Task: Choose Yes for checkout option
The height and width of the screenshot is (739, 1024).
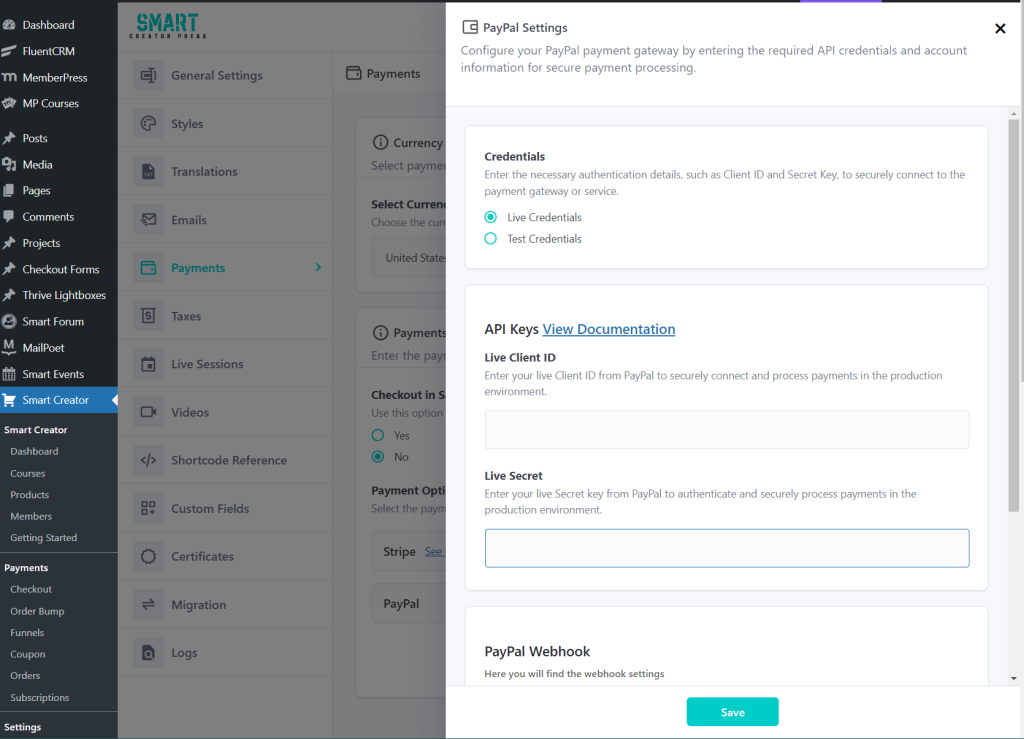Action: [x=378, y=436]
